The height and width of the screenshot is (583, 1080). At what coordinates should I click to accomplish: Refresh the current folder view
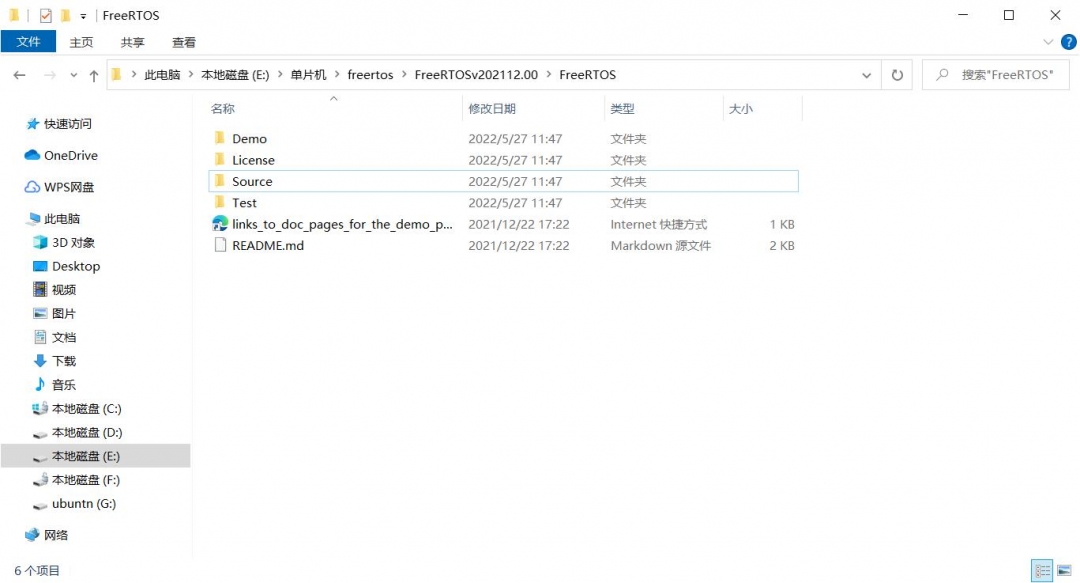click(897, 75)
